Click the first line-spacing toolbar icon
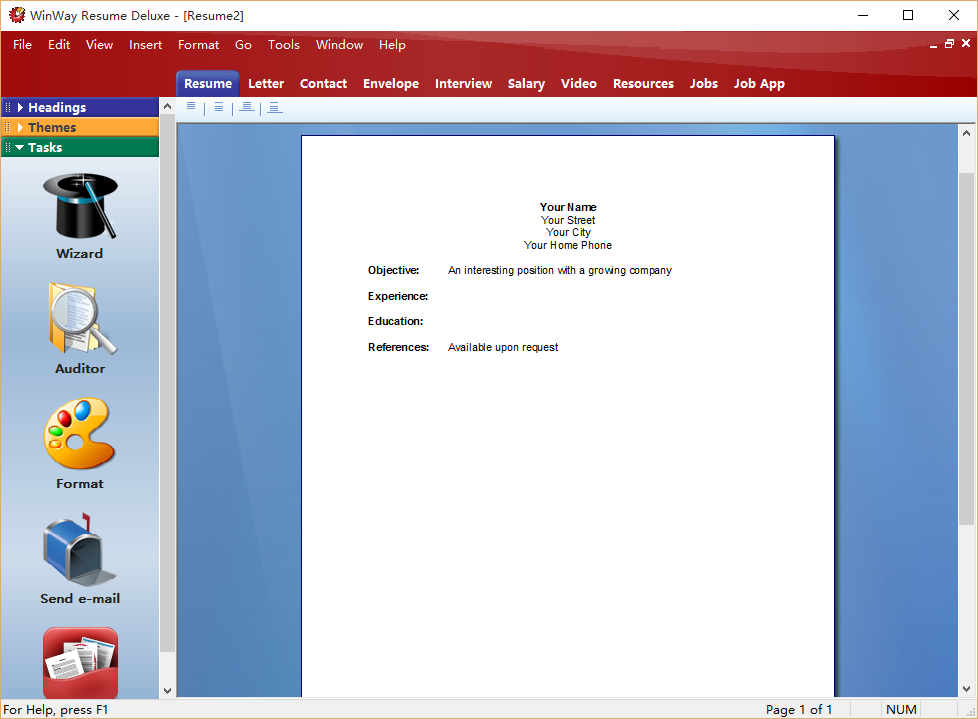Screen dimensions: 978x719 (x=191, y=107)
